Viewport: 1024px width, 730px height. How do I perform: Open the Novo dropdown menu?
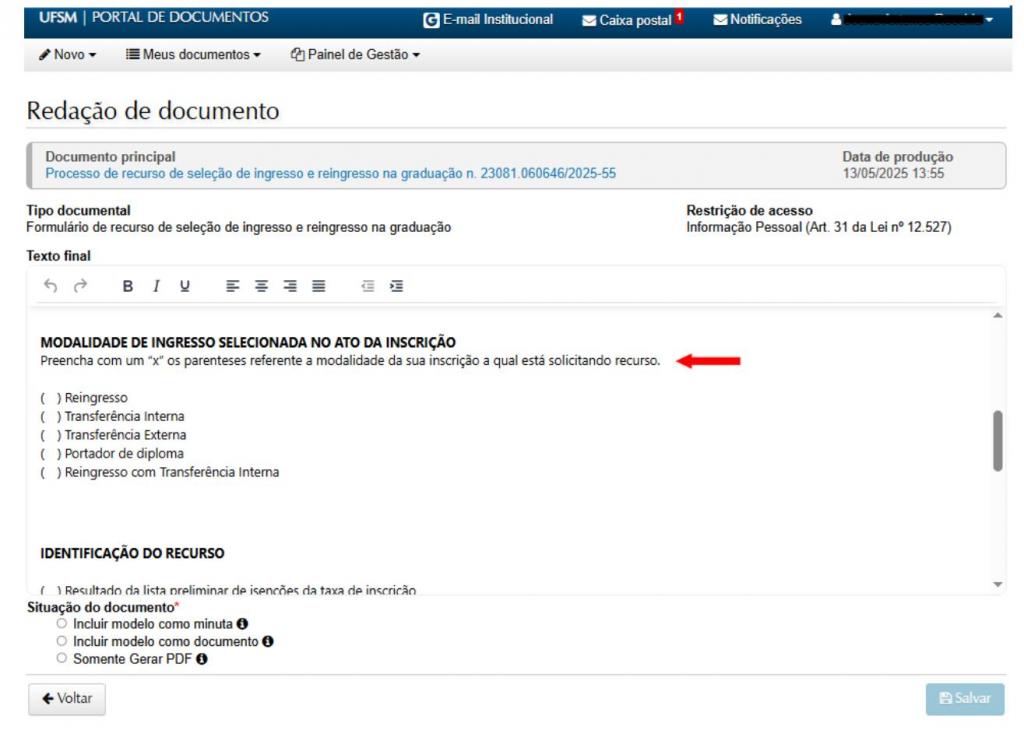pos(68,55)
